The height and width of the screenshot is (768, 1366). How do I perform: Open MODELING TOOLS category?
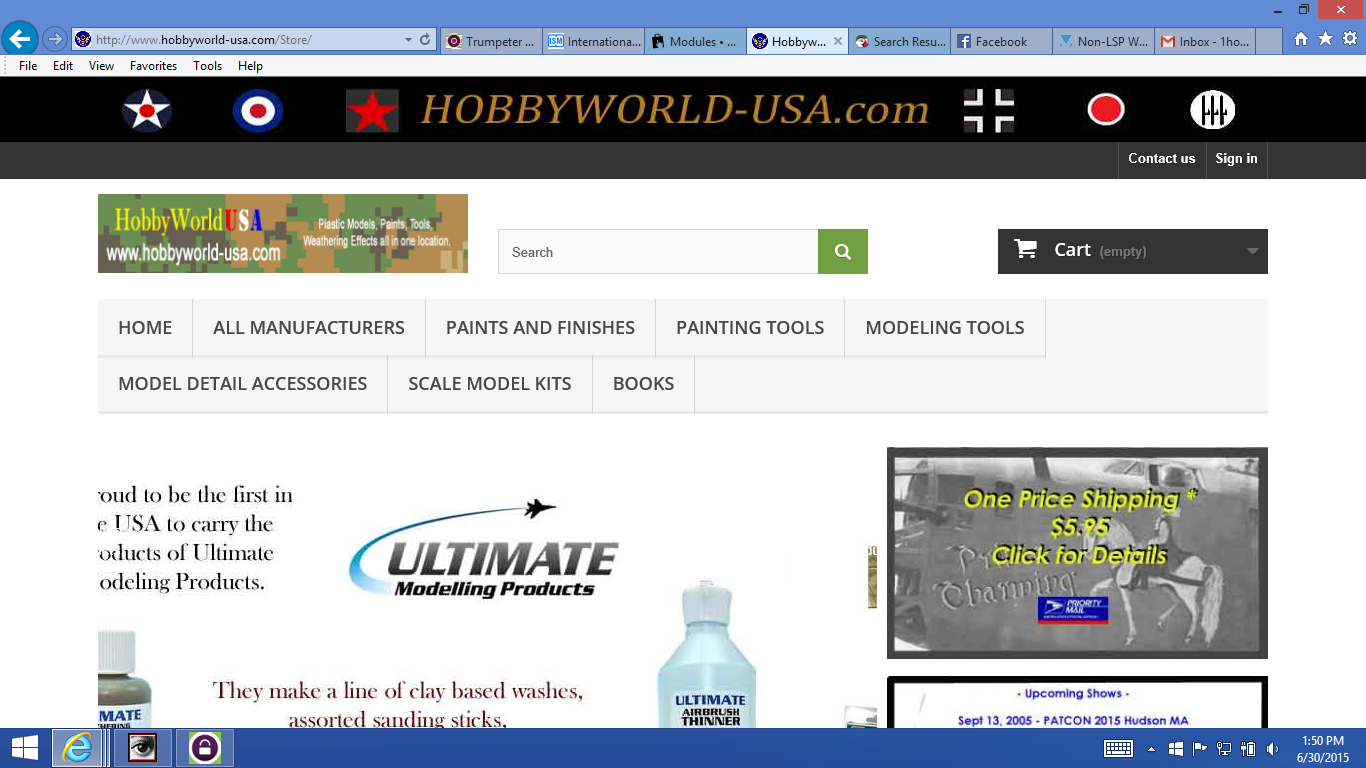point(945,327)
